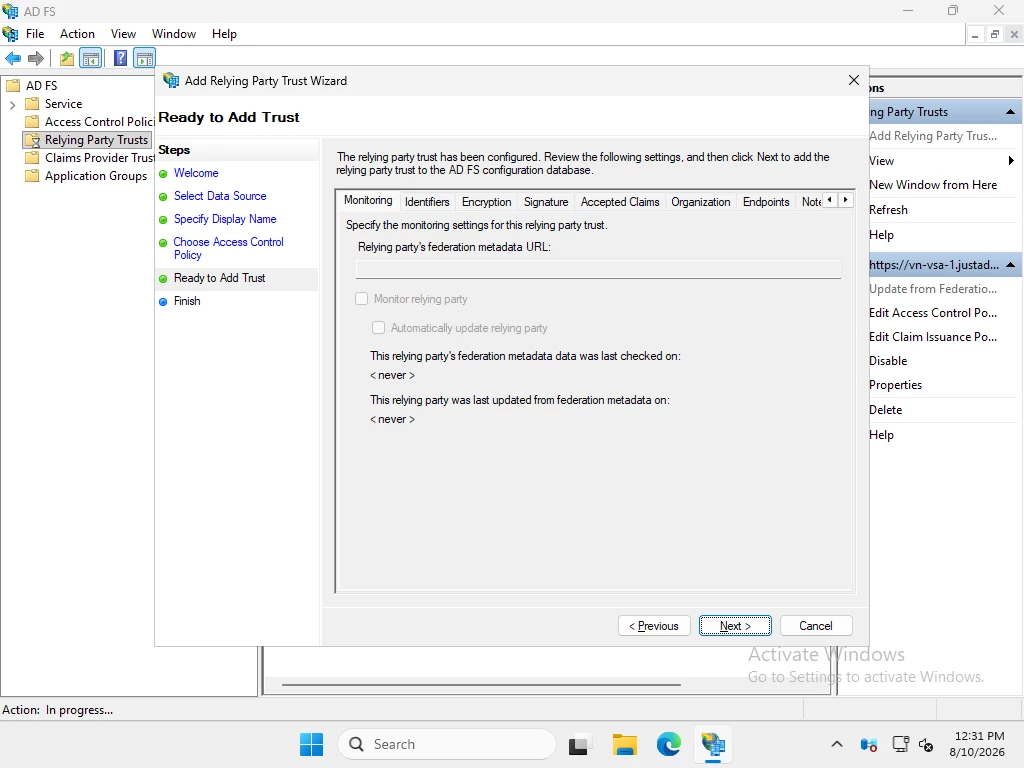Image resolution: width=1024 pixels, height=768 pixels.
Task: Click Edit Claim Issuance Policy action
Action: click(933, 337)
